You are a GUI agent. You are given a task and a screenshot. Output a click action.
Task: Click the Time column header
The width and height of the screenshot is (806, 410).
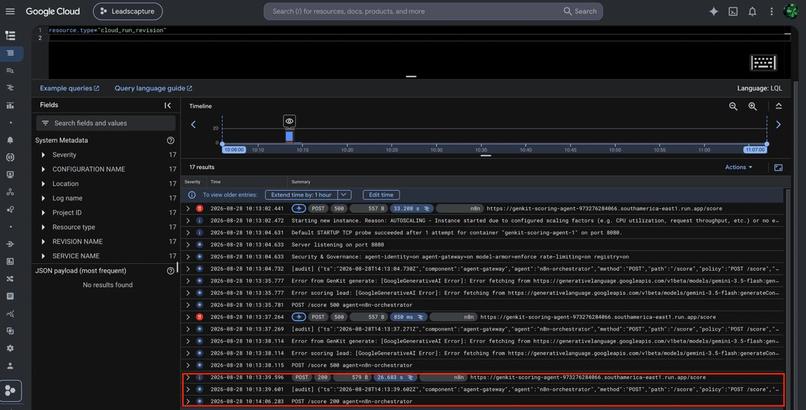215,182
